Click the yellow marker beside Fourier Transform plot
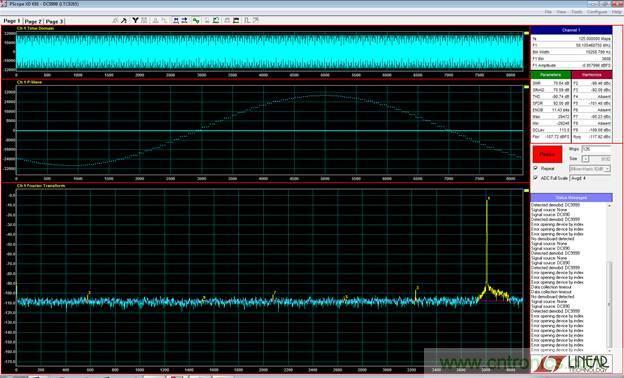624x378 pixels. [x=526, y=191]
